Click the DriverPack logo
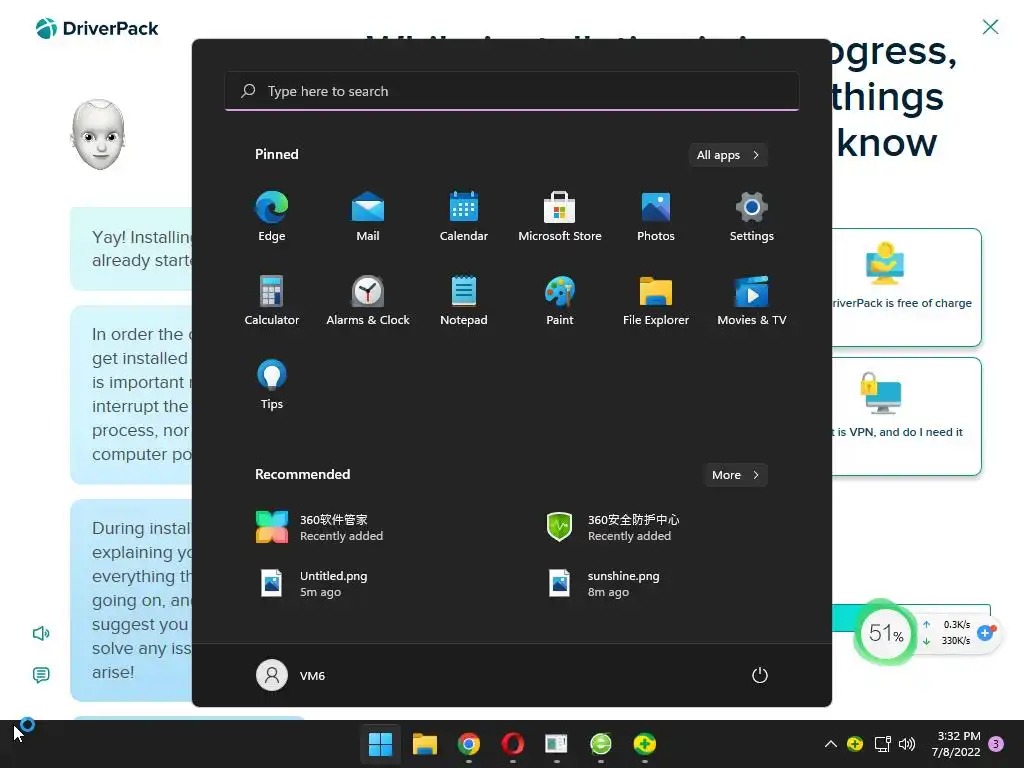 click(x=97, y=28)
